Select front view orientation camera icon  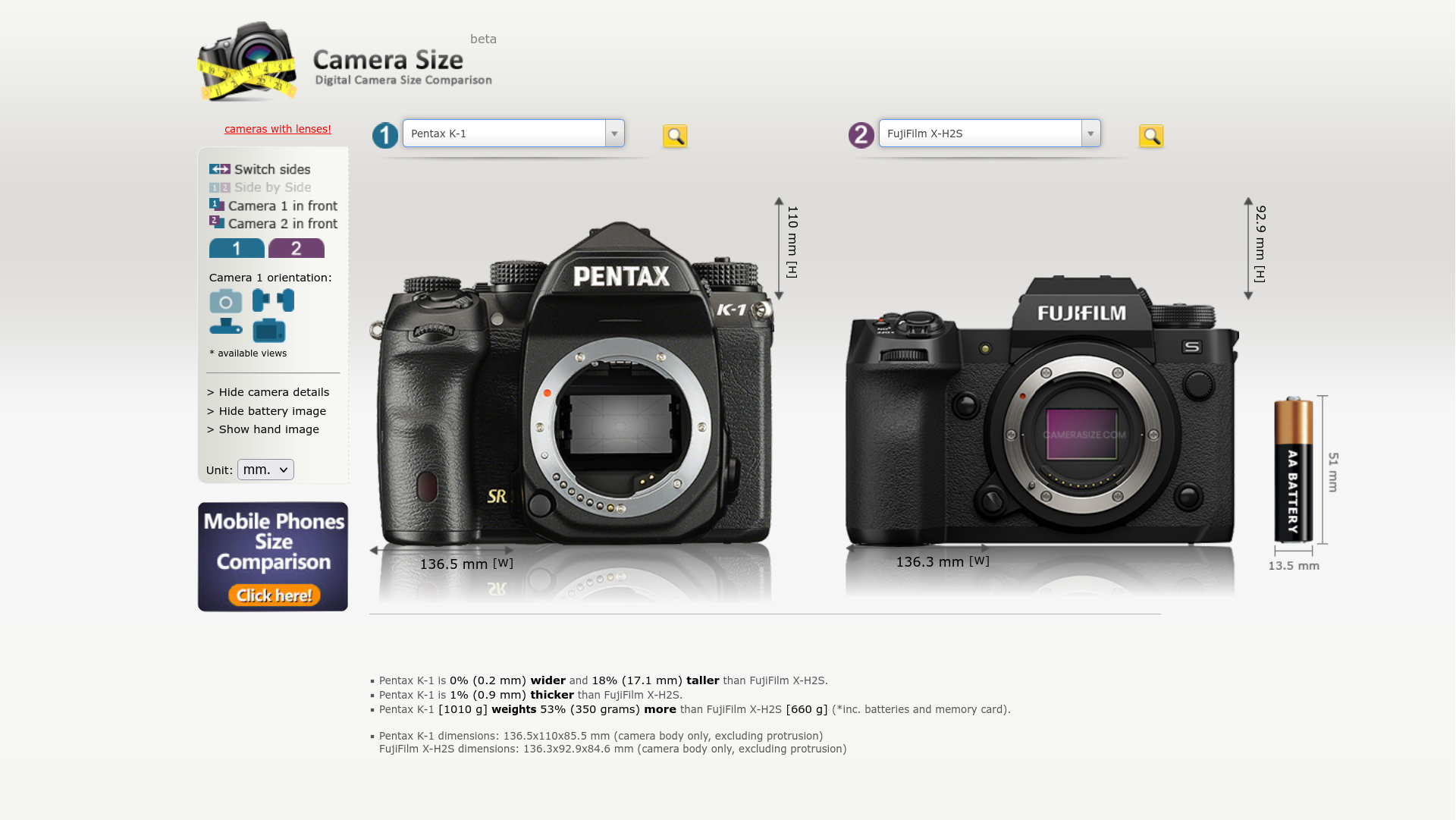click(x=226, y=301)
